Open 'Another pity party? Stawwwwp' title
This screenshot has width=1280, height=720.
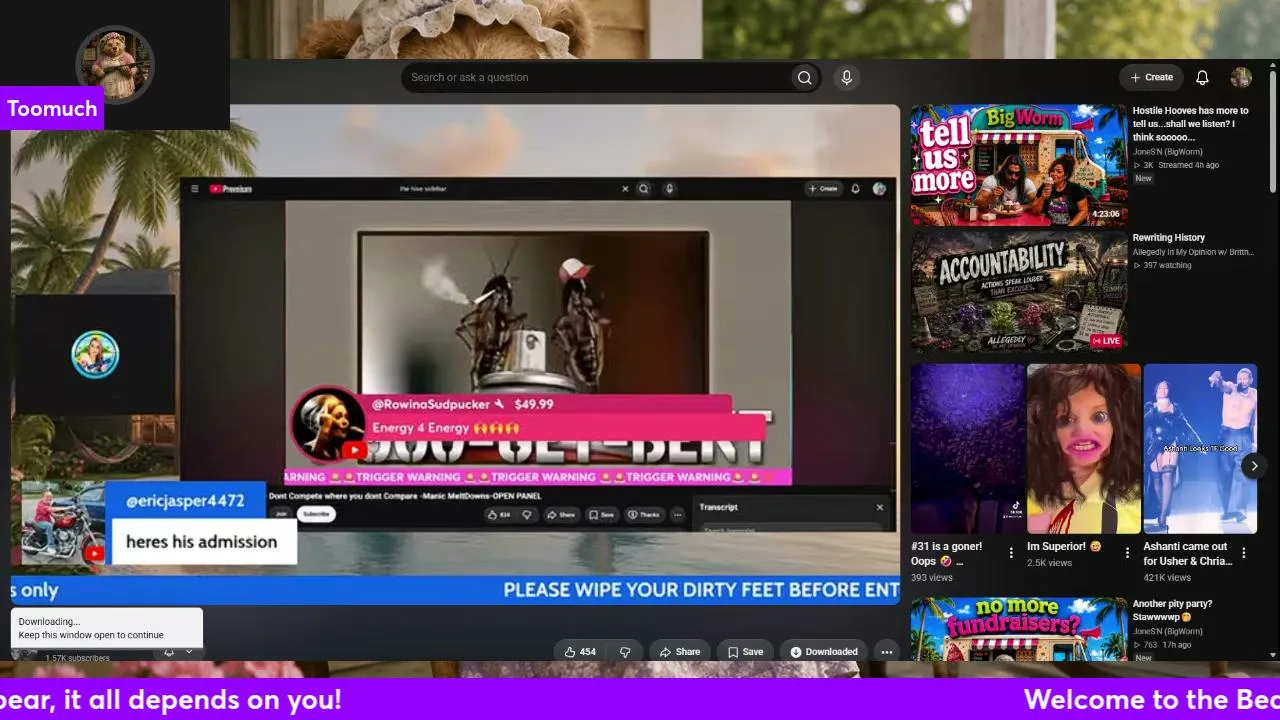point(1172,610)
